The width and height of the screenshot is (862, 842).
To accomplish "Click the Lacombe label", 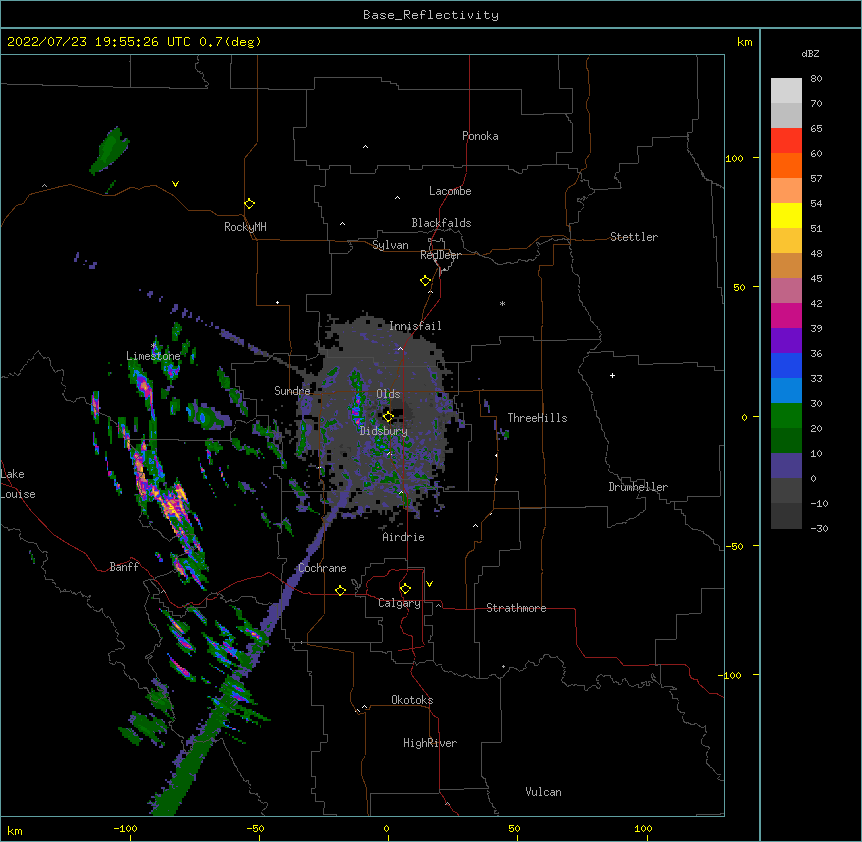I will pyautogui.click(x=450, y=191).
